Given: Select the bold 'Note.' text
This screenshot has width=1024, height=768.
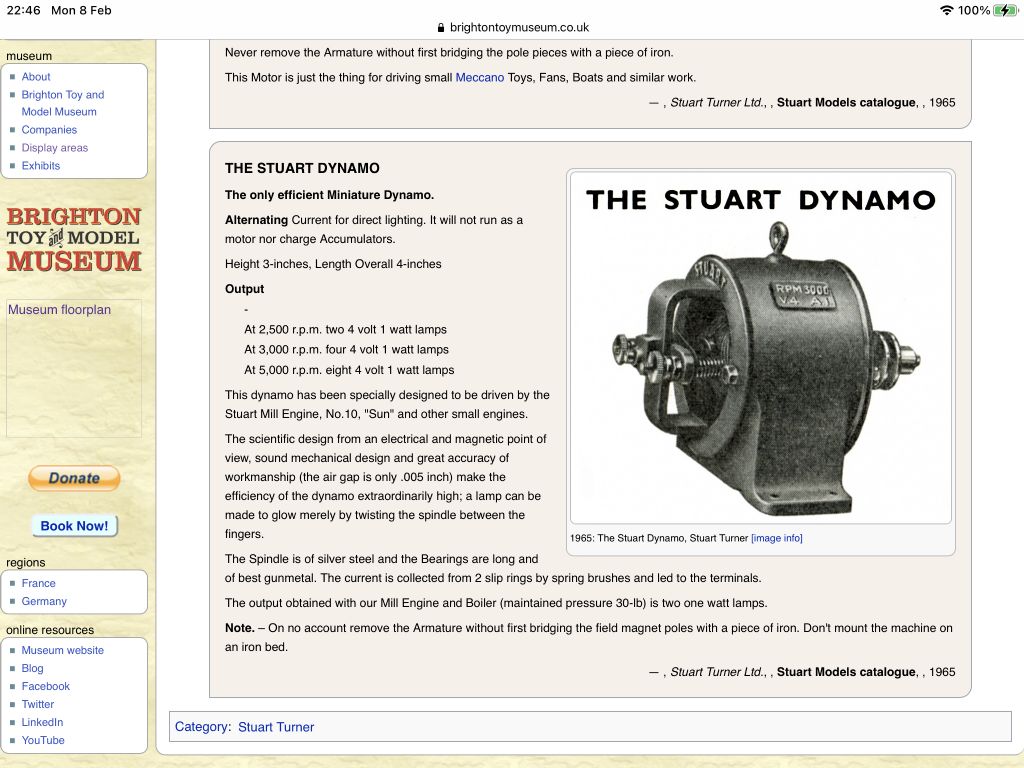Looking at the screenshot, I should click(x=240, y=628).
